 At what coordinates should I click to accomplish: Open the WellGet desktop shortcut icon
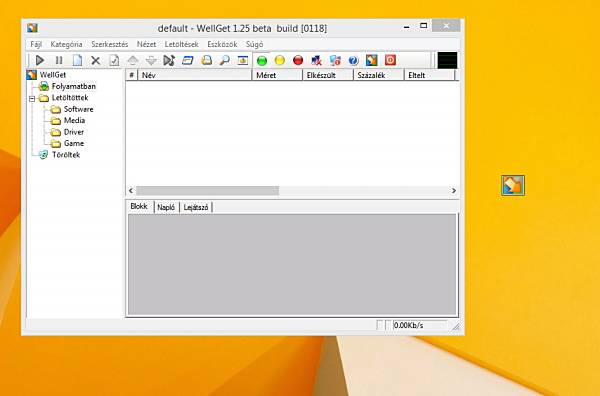[513, 186]
